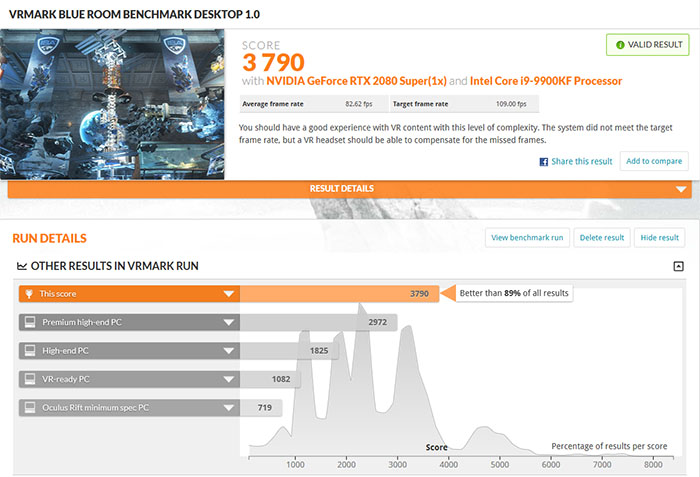
Task: Click the RUN DETAILS heading
Action: [x=50, y=238]
